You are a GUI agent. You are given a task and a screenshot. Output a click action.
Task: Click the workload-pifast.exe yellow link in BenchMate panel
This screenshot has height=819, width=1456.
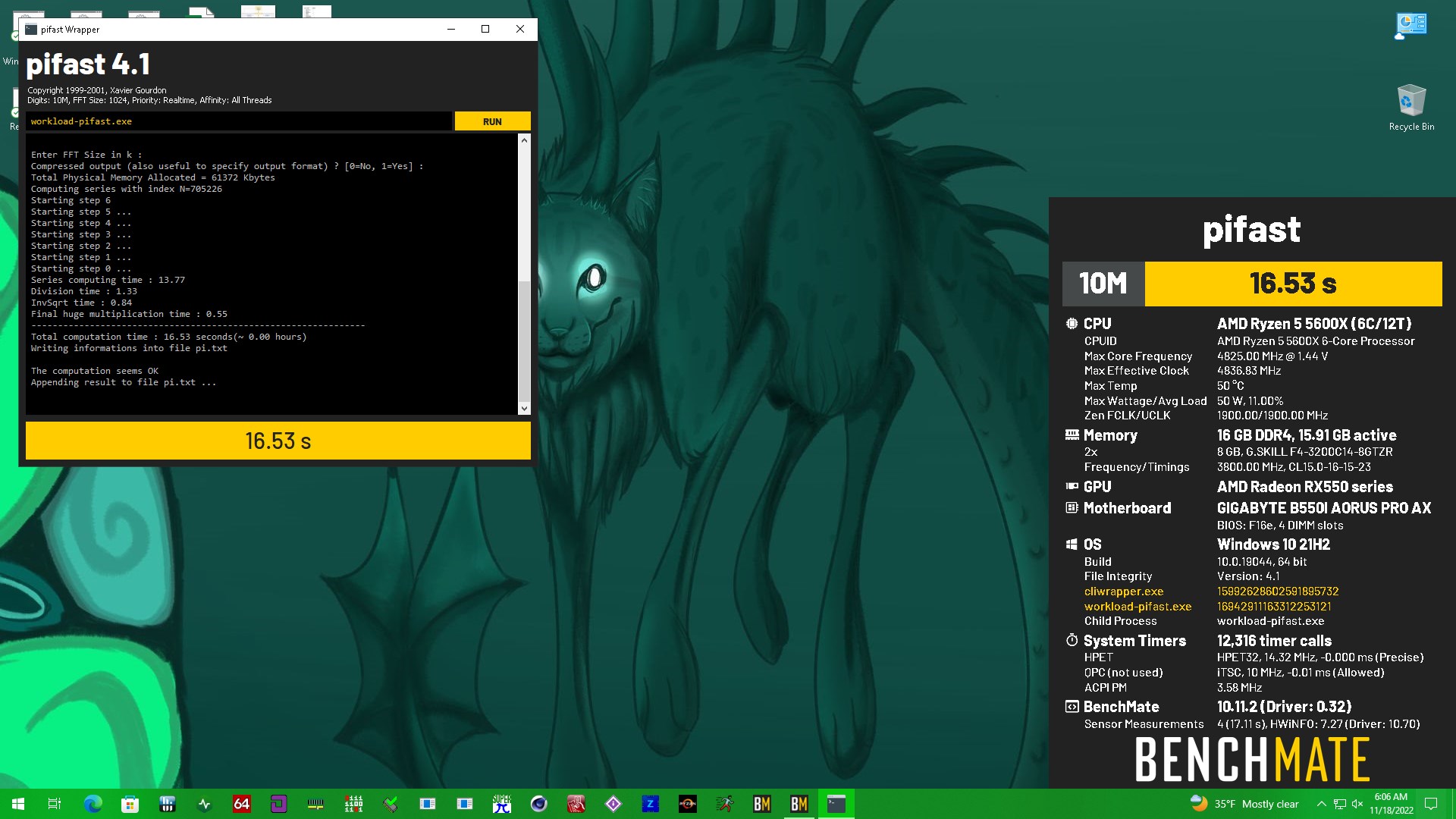(1137, 607)
